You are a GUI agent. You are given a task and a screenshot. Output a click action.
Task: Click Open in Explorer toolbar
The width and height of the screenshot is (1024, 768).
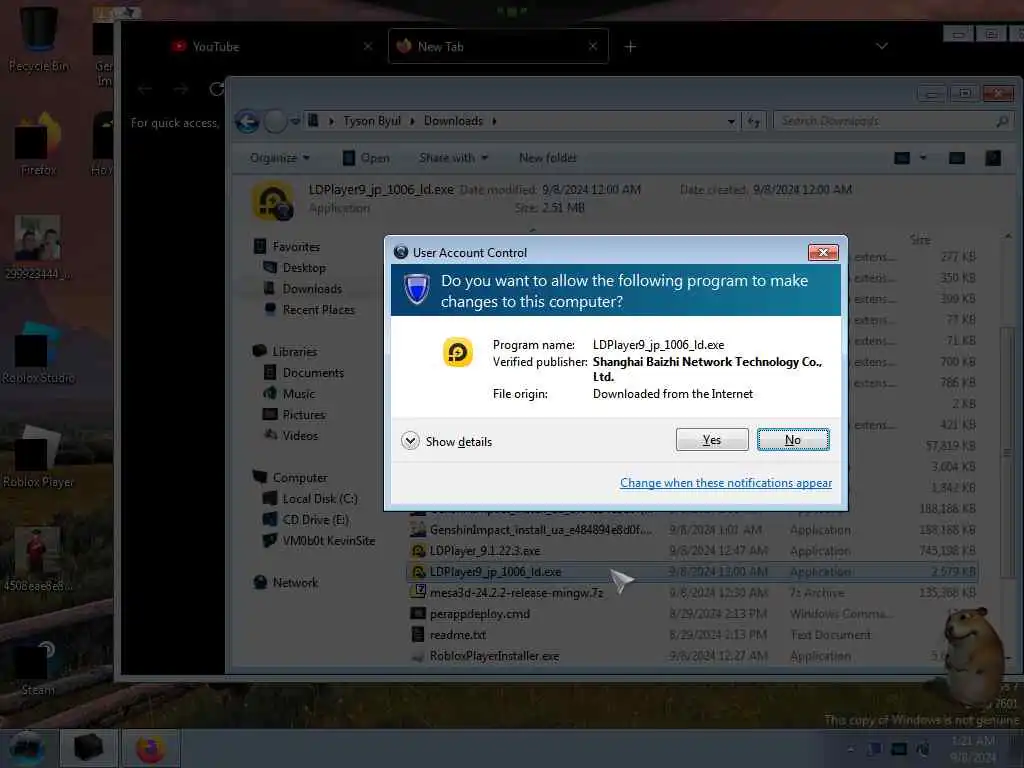coord(366,158)
